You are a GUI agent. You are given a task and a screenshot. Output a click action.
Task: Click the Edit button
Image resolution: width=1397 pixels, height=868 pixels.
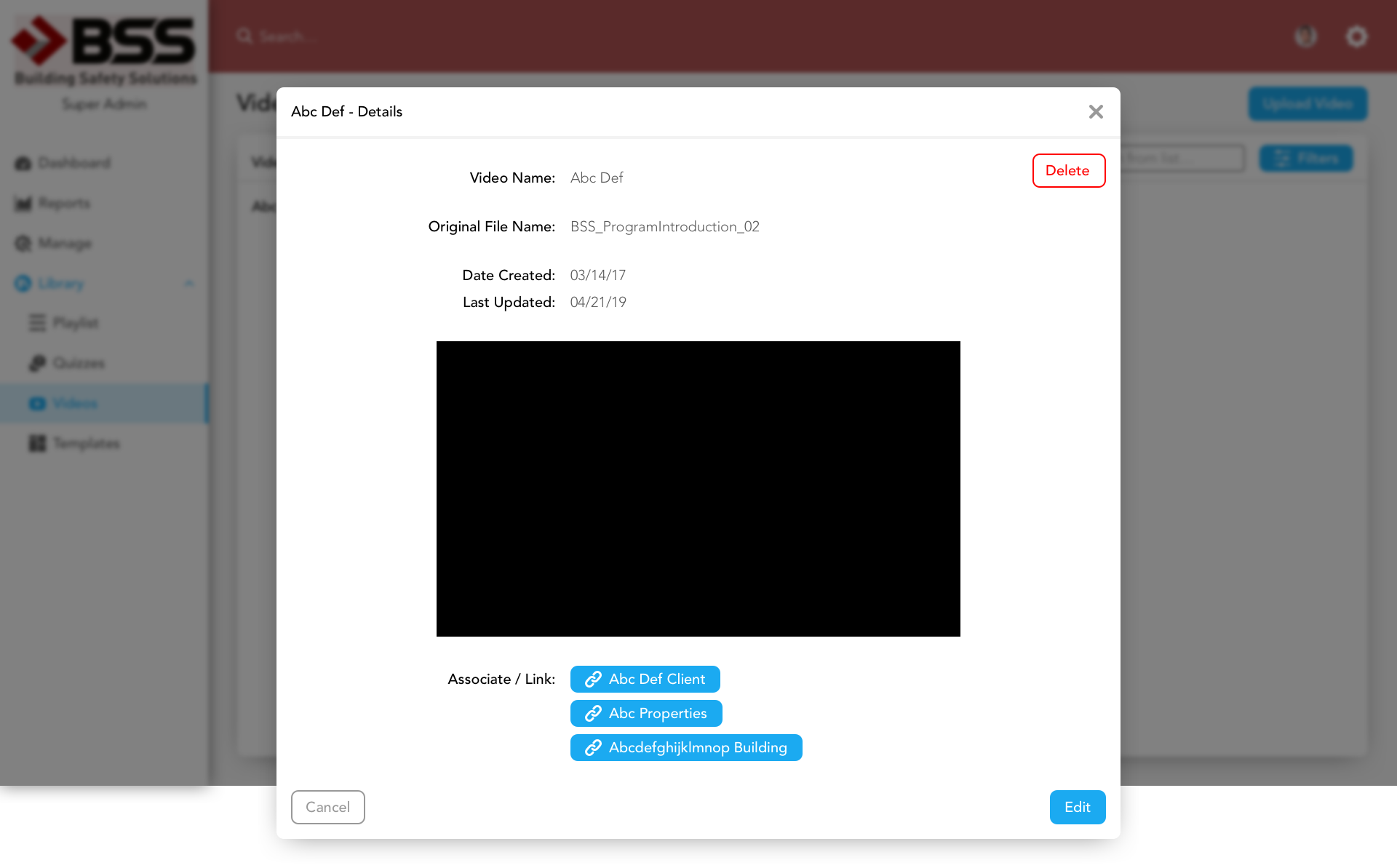(x=1077, y=807)
